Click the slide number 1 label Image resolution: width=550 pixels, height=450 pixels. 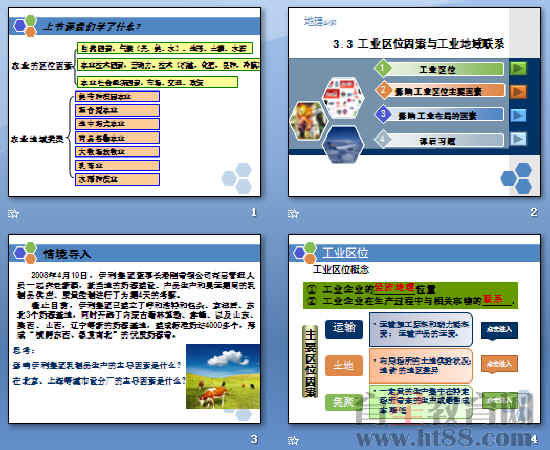pyautogui.click(x=254, y=212)
